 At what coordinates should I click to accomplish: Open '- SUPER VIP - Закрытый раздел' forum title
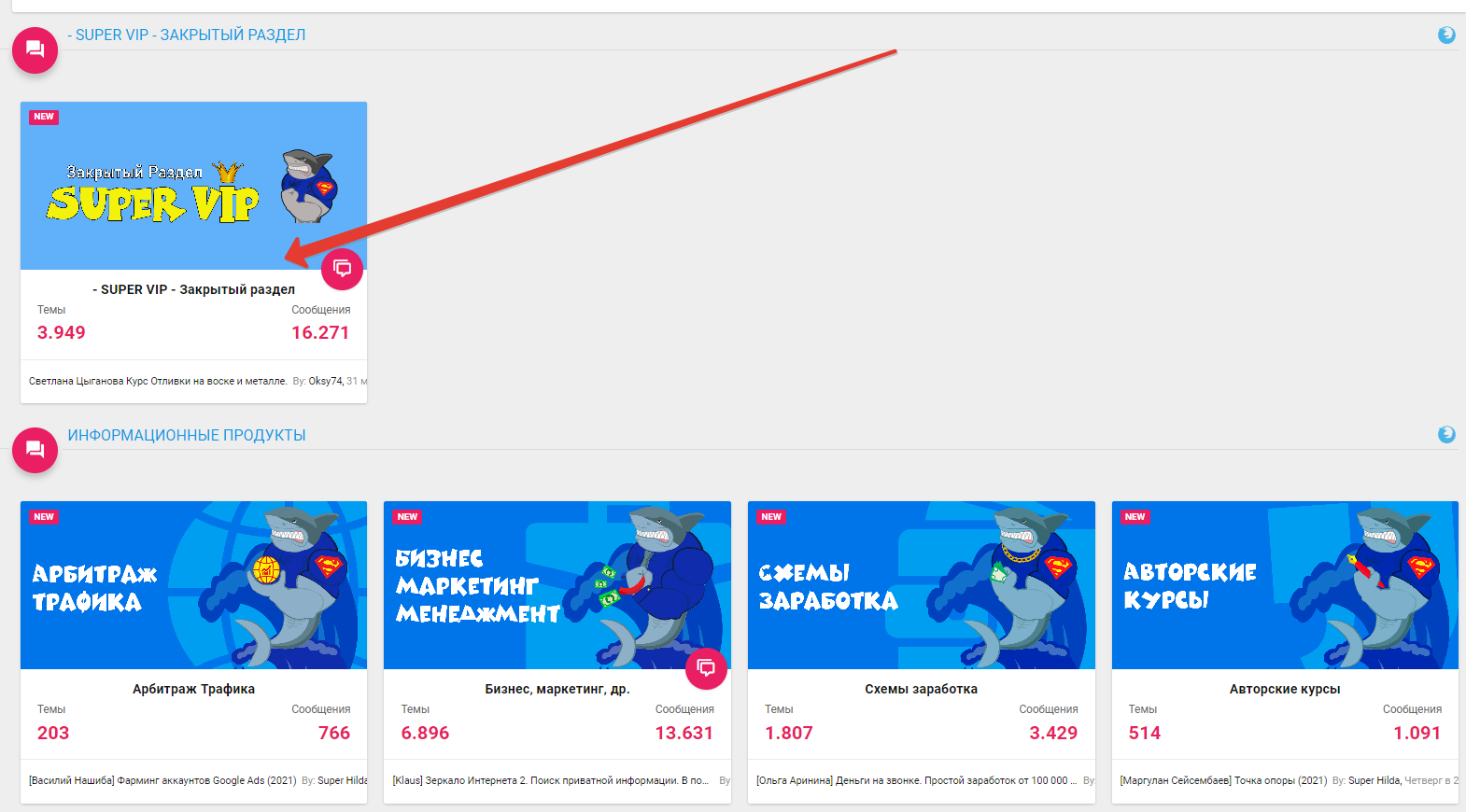193,289
